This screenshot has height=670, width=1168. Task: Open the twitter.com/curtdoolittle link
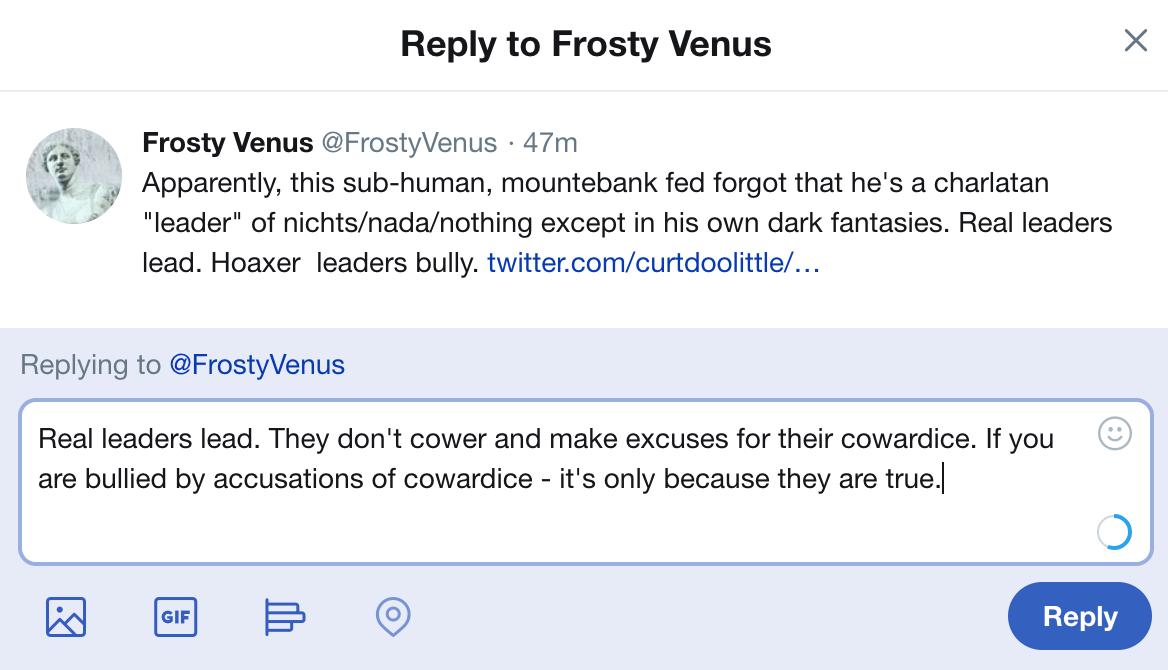click(654, 264)
